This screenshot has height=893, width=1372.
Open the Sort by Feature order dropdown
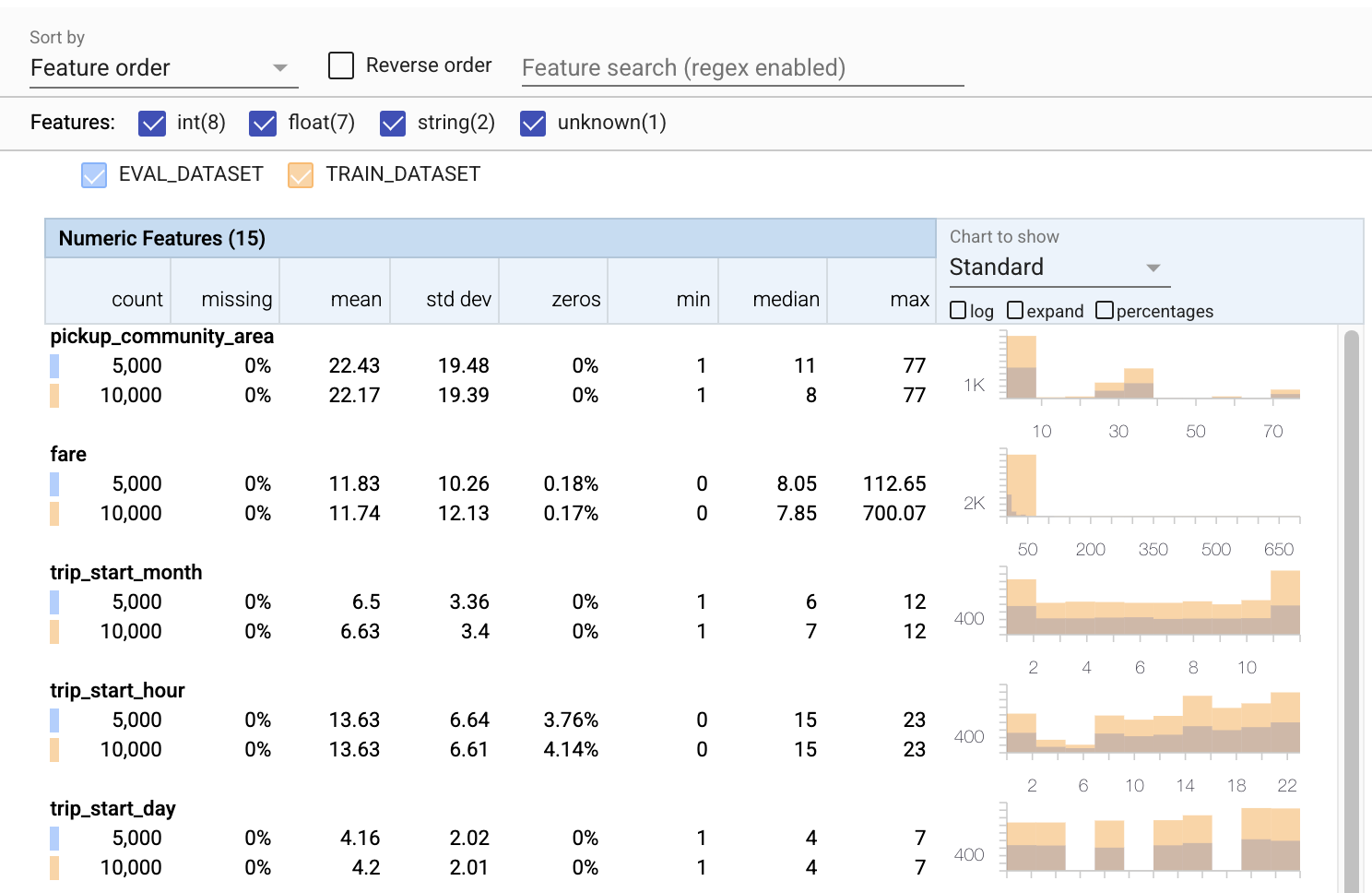click(162, 68)
